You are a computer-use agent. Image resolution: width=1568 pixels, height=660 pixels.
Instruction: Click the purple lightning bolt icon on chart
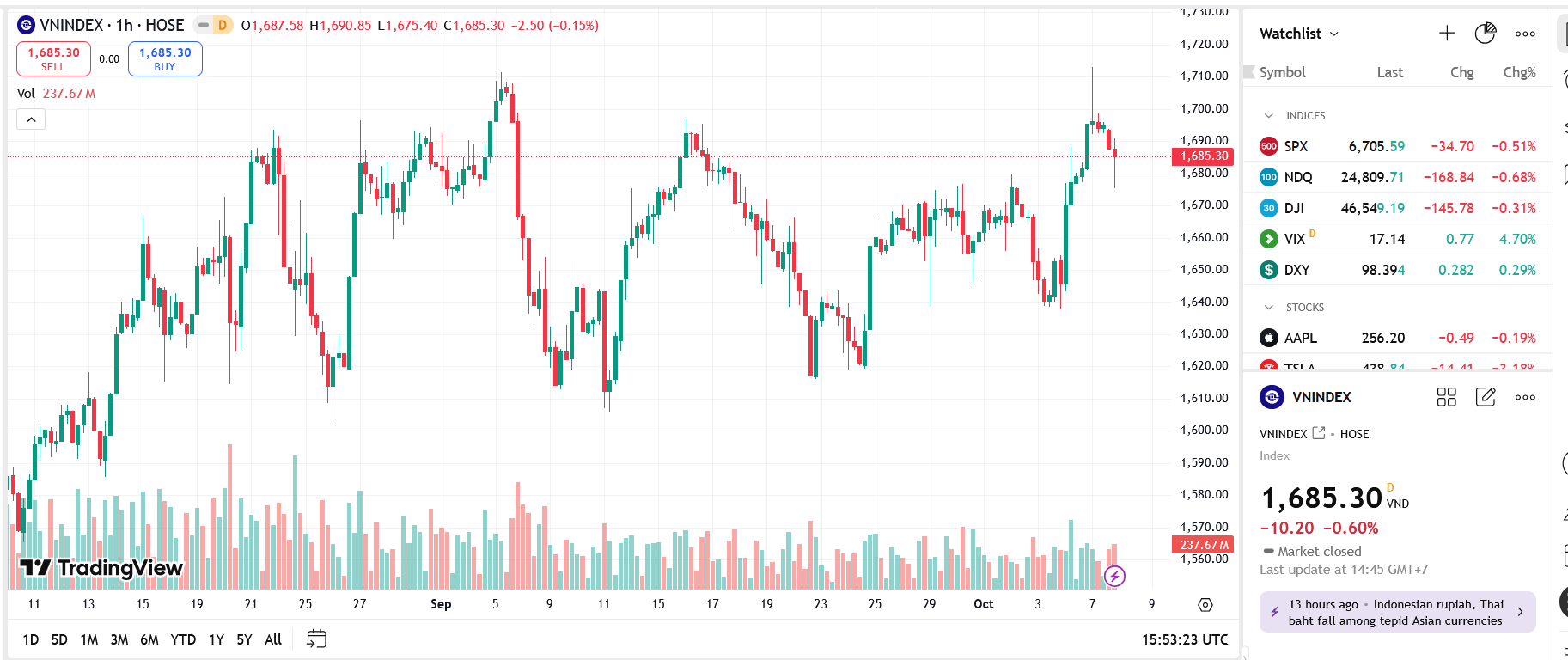point(1114,576)
